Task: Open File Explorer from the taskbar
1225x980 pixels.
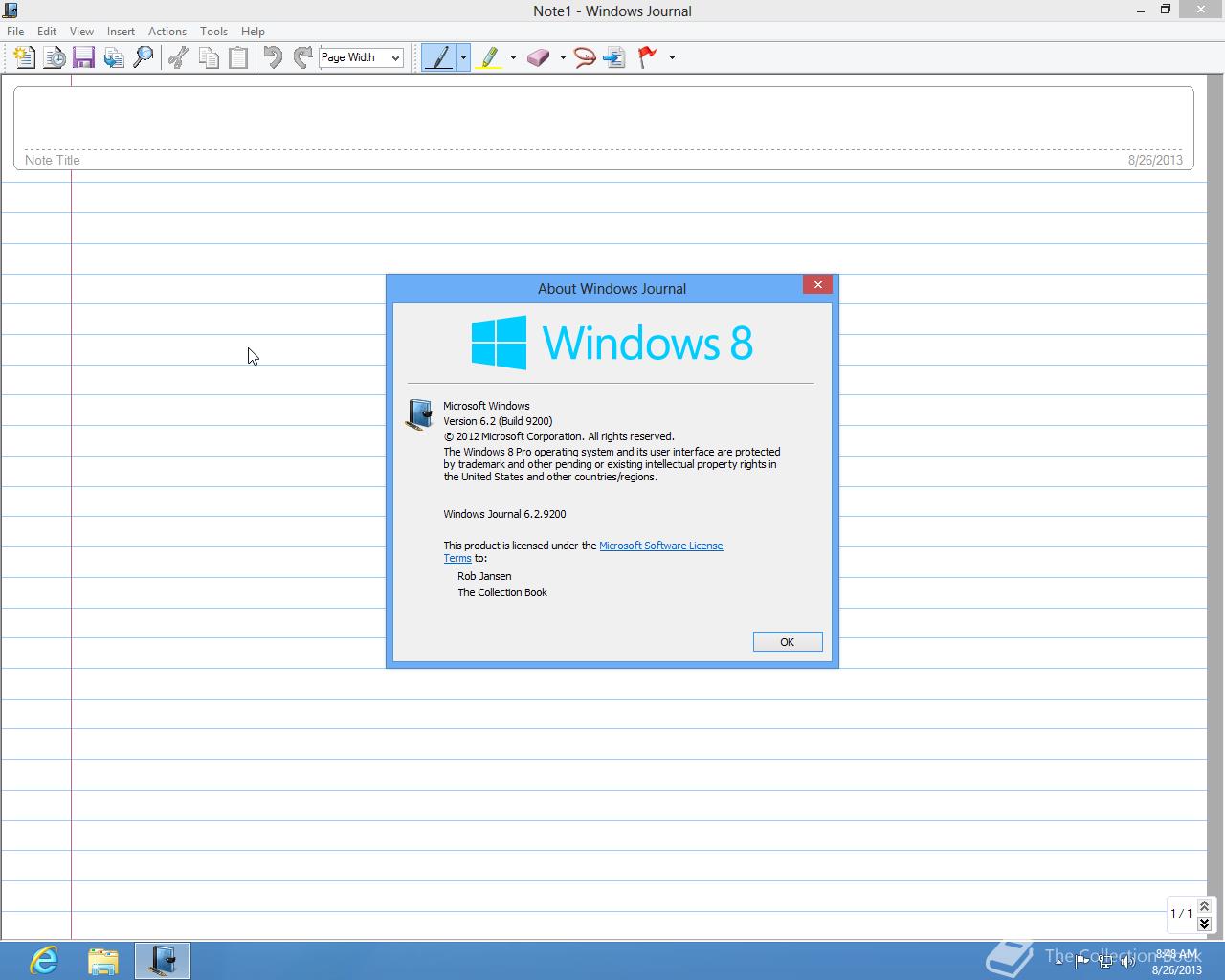Action: pos(103,960)
